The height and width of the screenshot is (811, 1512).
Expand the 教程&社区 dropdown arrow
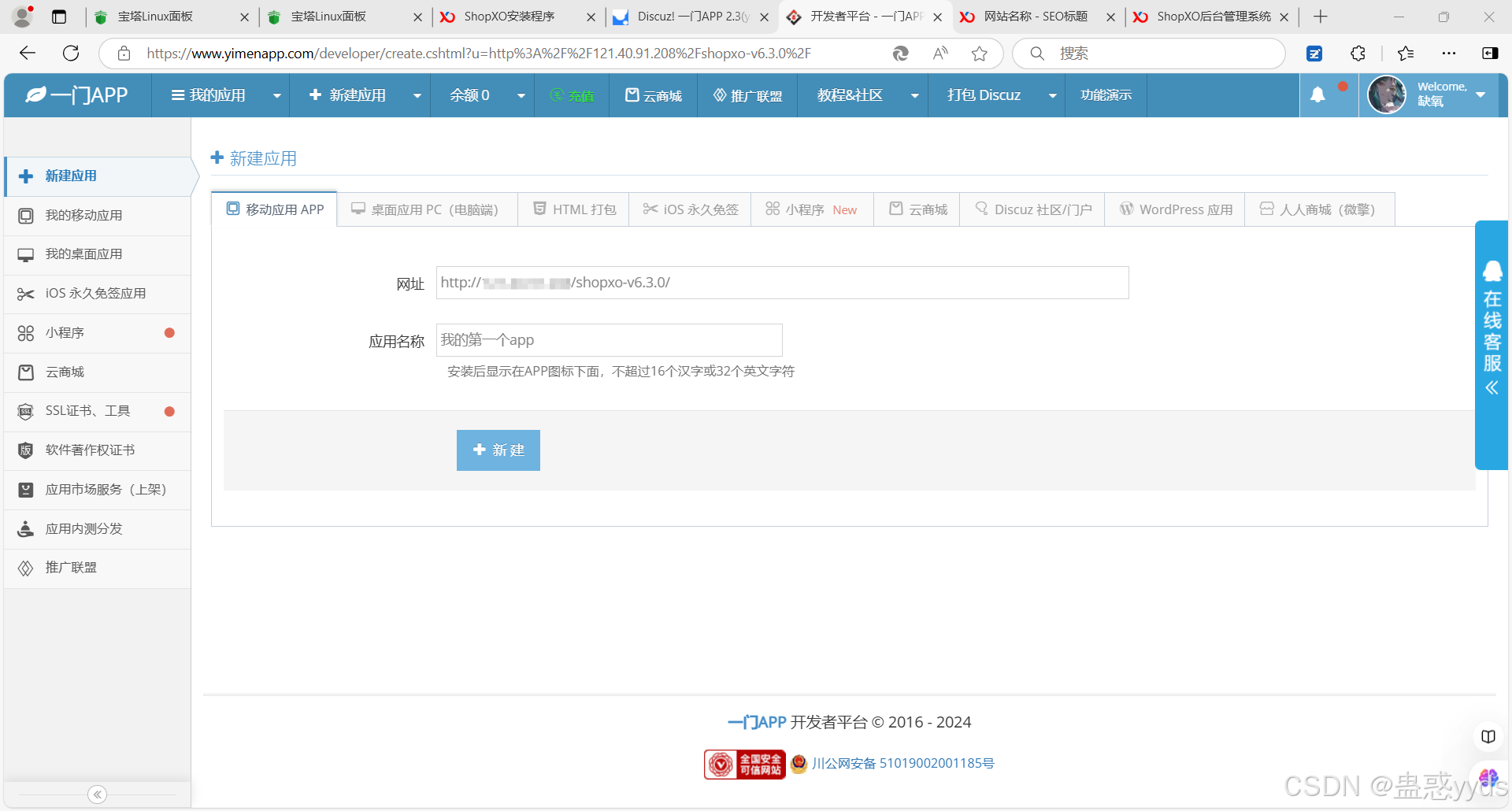tap(914, 96)
